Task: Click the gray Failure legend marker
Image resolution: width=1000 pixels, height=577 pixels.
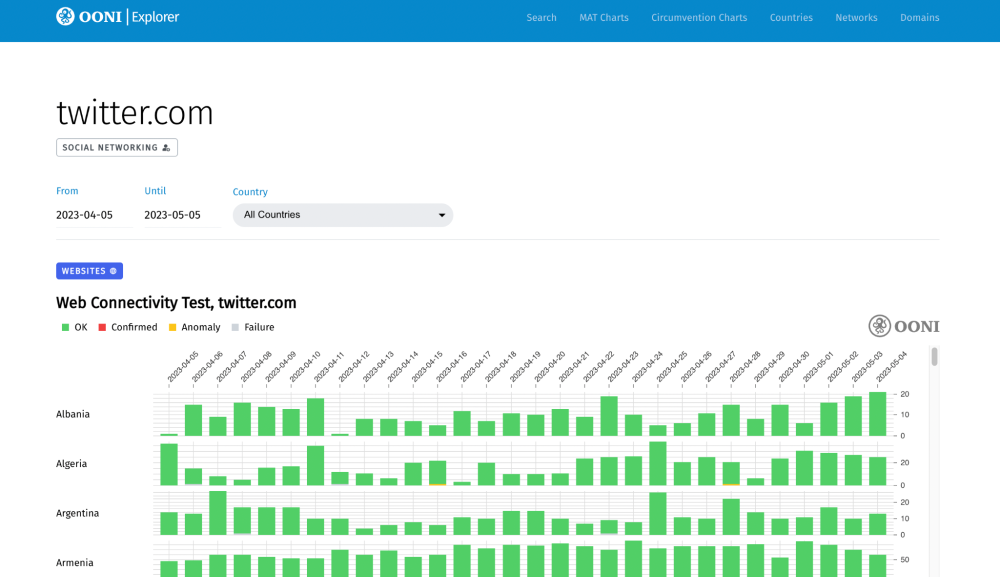Action: [235, 327]
